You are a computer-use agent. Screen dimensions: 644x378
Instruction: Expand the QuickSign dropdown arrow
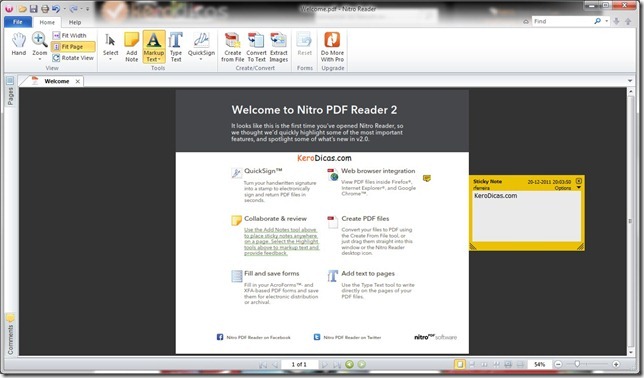201,60
